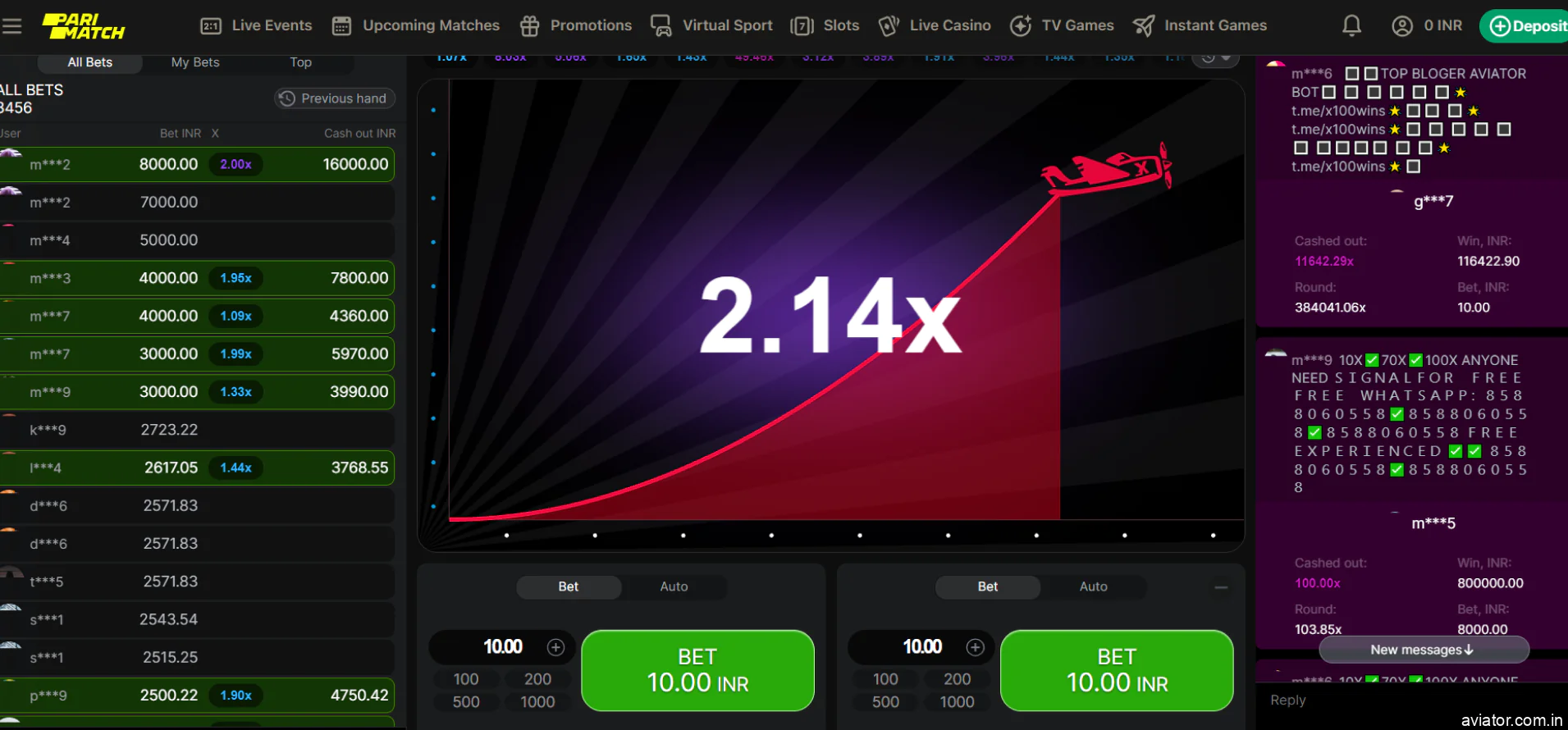Open the Top bets tab
Screen dimensions: 1568x730
coord(300,62)
